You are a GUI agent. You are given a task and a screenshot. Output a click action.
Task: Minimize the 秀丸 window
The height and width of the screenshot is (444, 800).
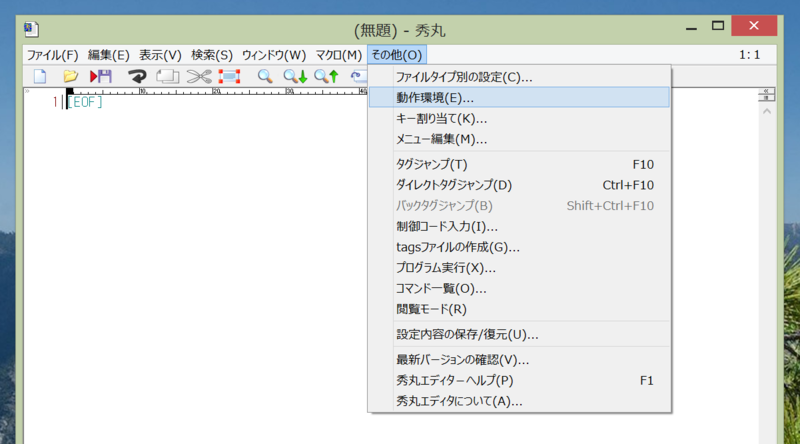click(691, 28)
